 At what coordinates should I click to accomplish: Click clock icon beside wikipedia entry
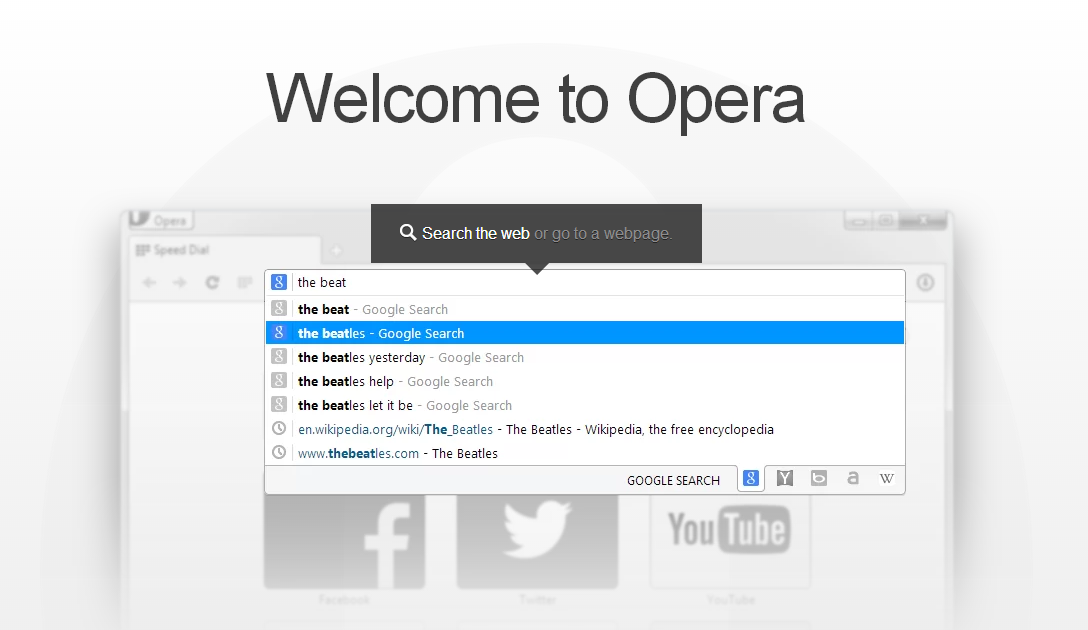pyautogui.click(x=279, y=429)
